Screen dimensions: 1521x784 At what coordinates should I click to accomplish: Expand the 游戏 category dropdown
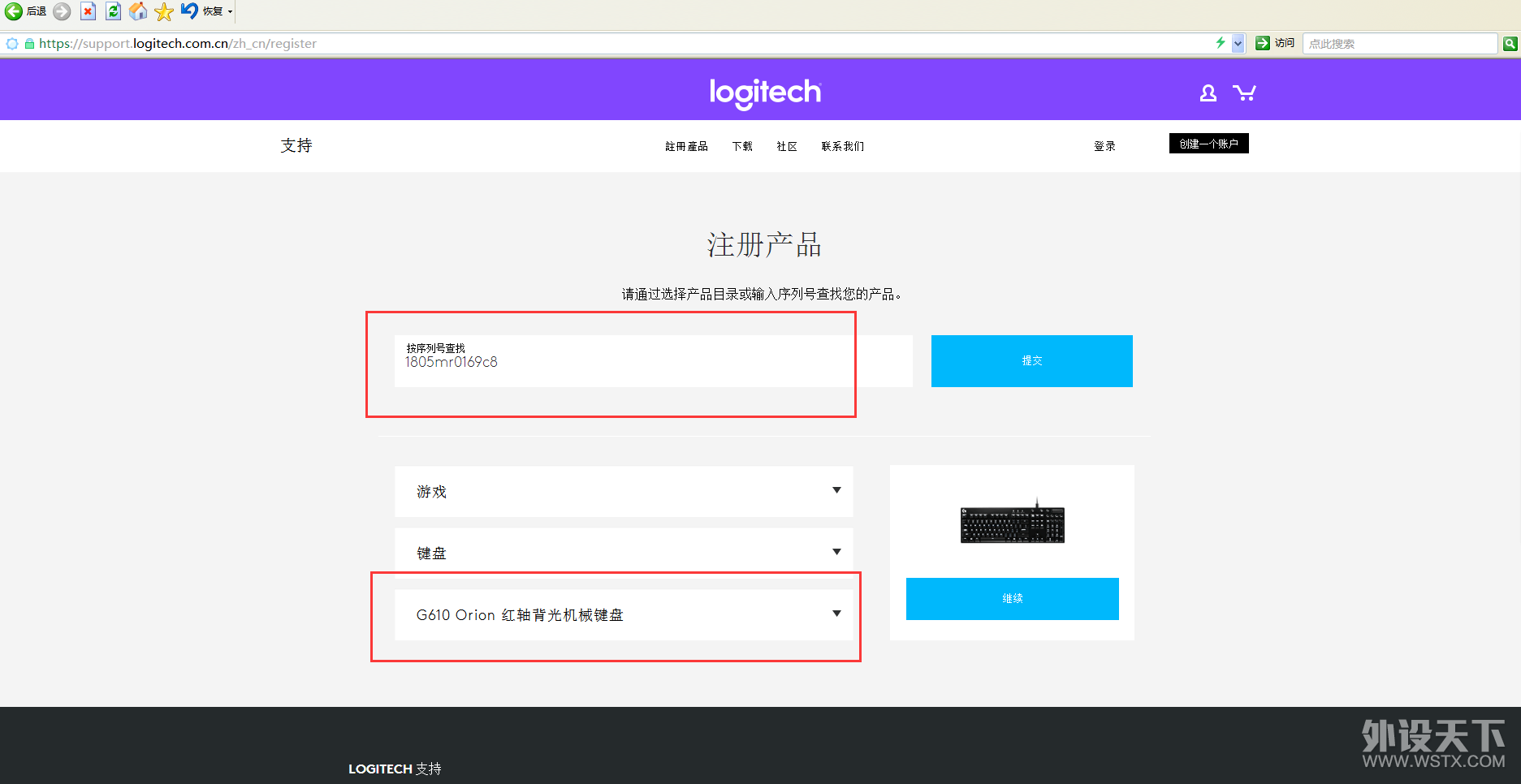click(x=624, y=491)
